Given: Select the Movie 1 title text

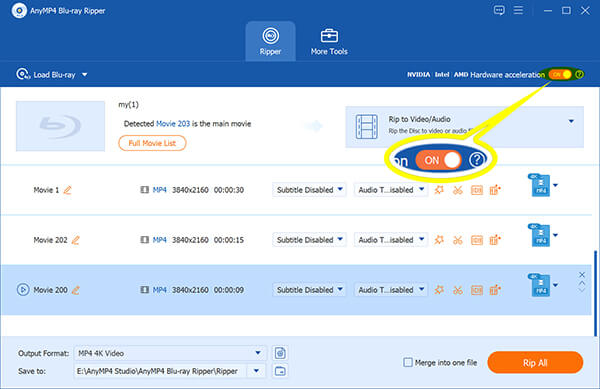Looking at the screenshot, I should [x=46, y=190].
